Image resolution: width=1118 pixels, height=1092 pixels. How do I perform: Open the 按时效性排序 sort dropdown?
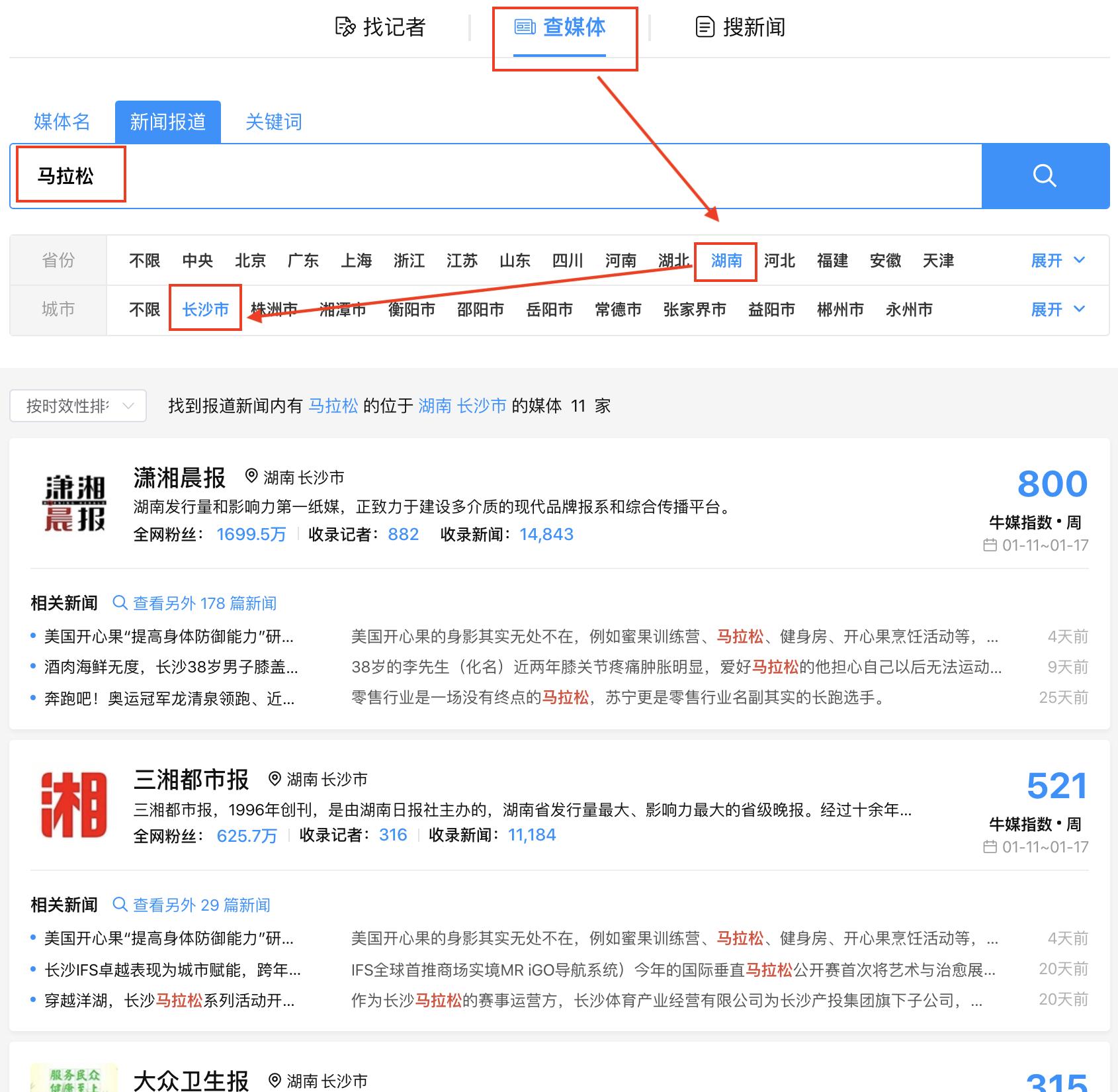point(77,406)
